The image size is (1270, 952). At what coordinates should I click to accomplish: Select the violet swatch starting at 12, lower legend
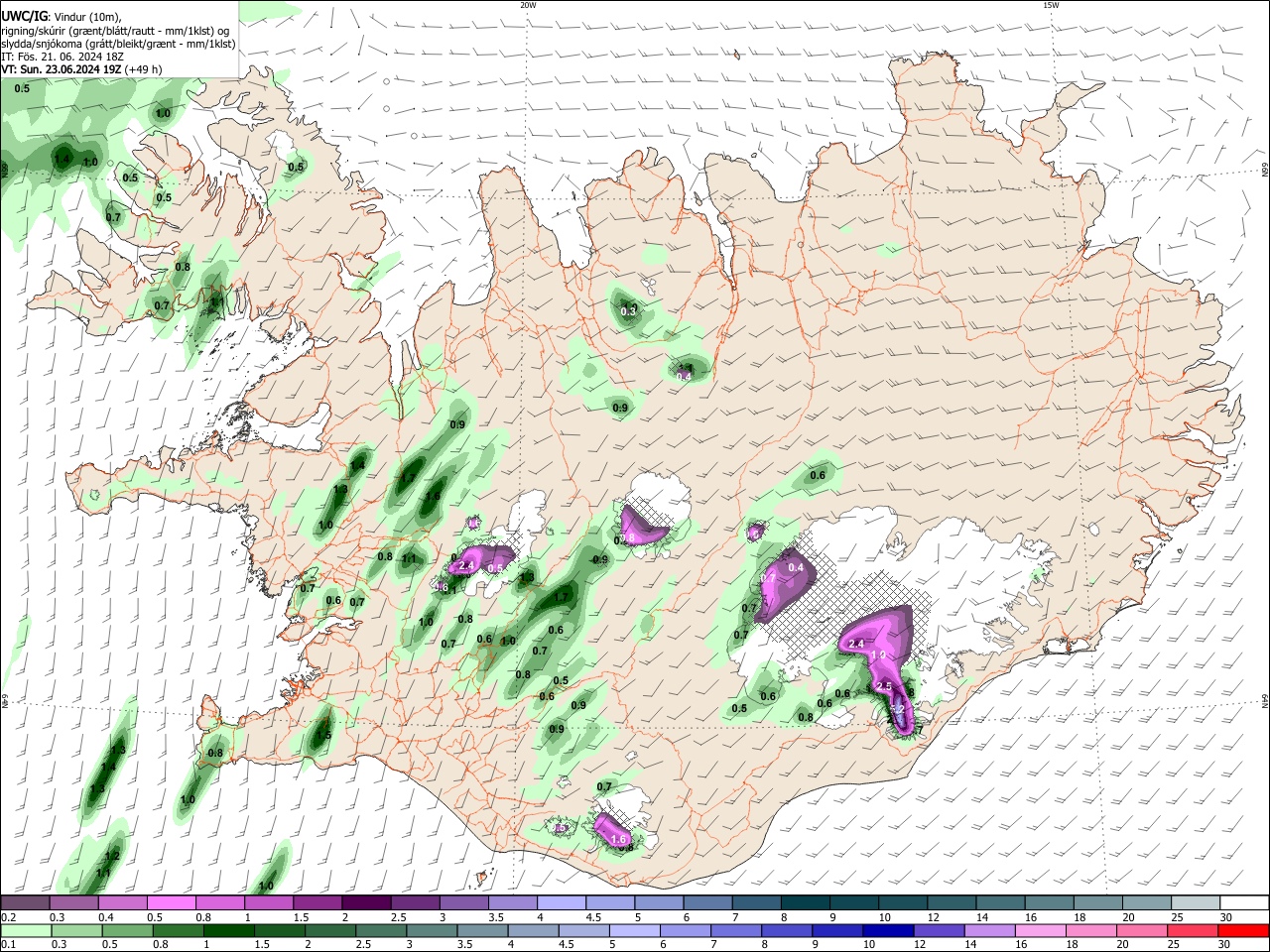(x=938, y=931)
